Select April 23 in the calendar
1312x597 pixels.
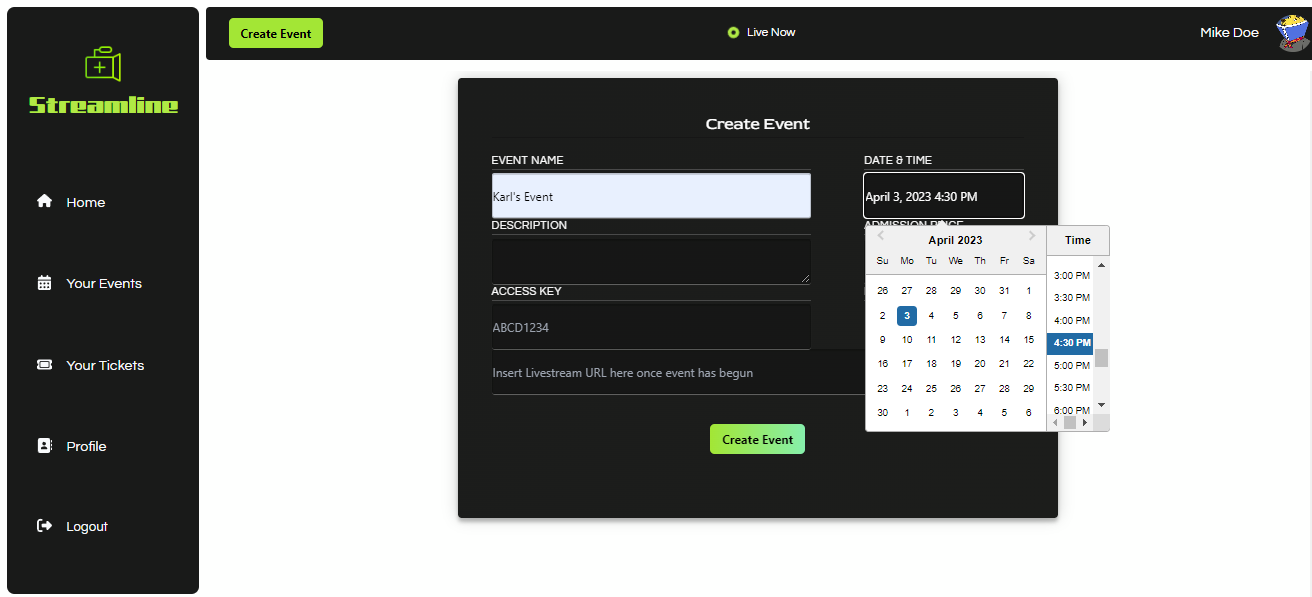point(882,388)
